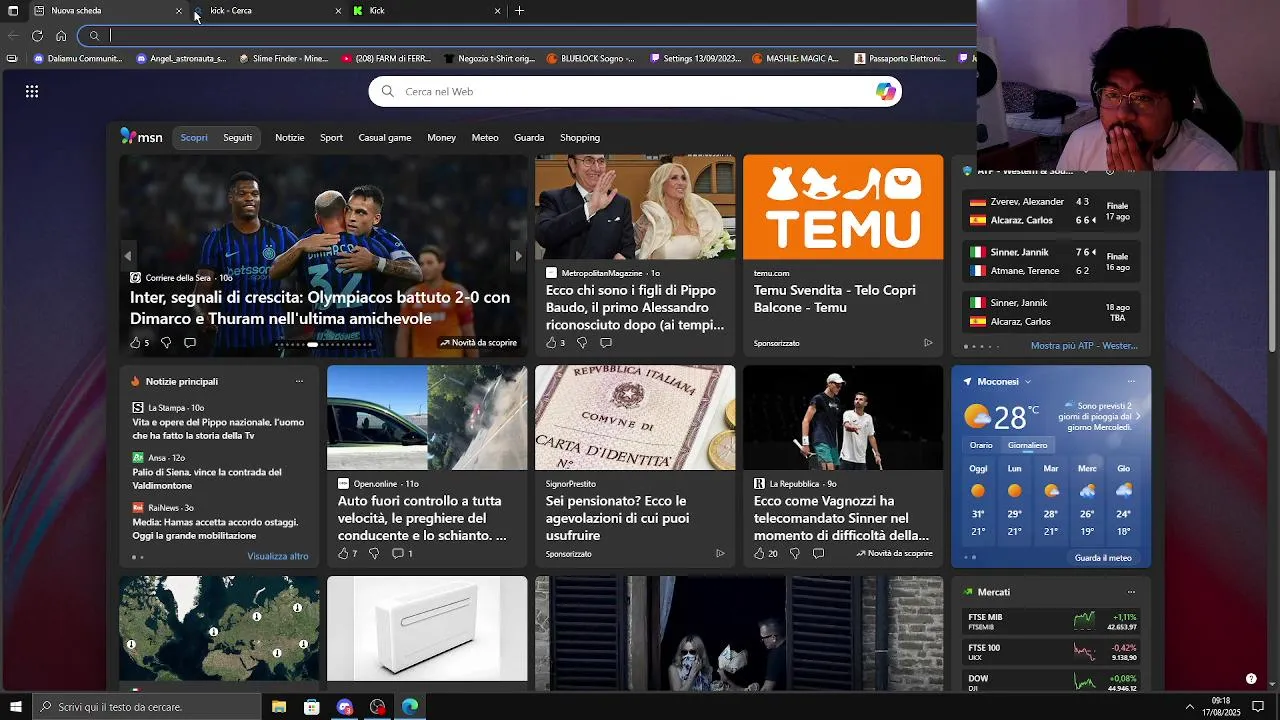
Task: Open the Shopping menu item
Action: 580,138
